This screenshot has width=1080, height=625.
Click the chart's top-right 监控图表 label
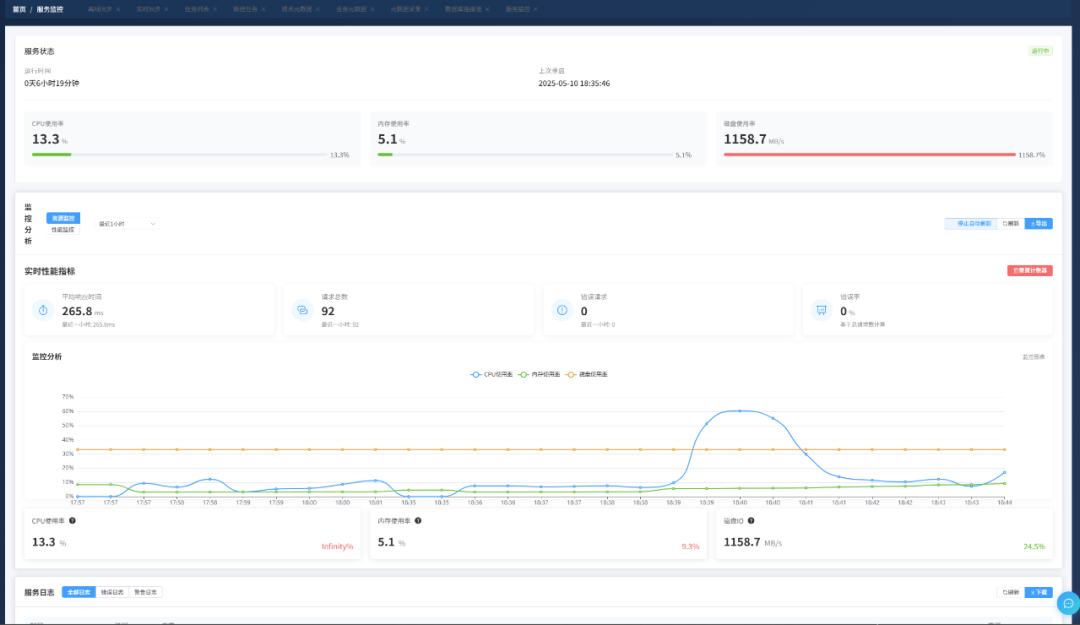point(1033,357)
